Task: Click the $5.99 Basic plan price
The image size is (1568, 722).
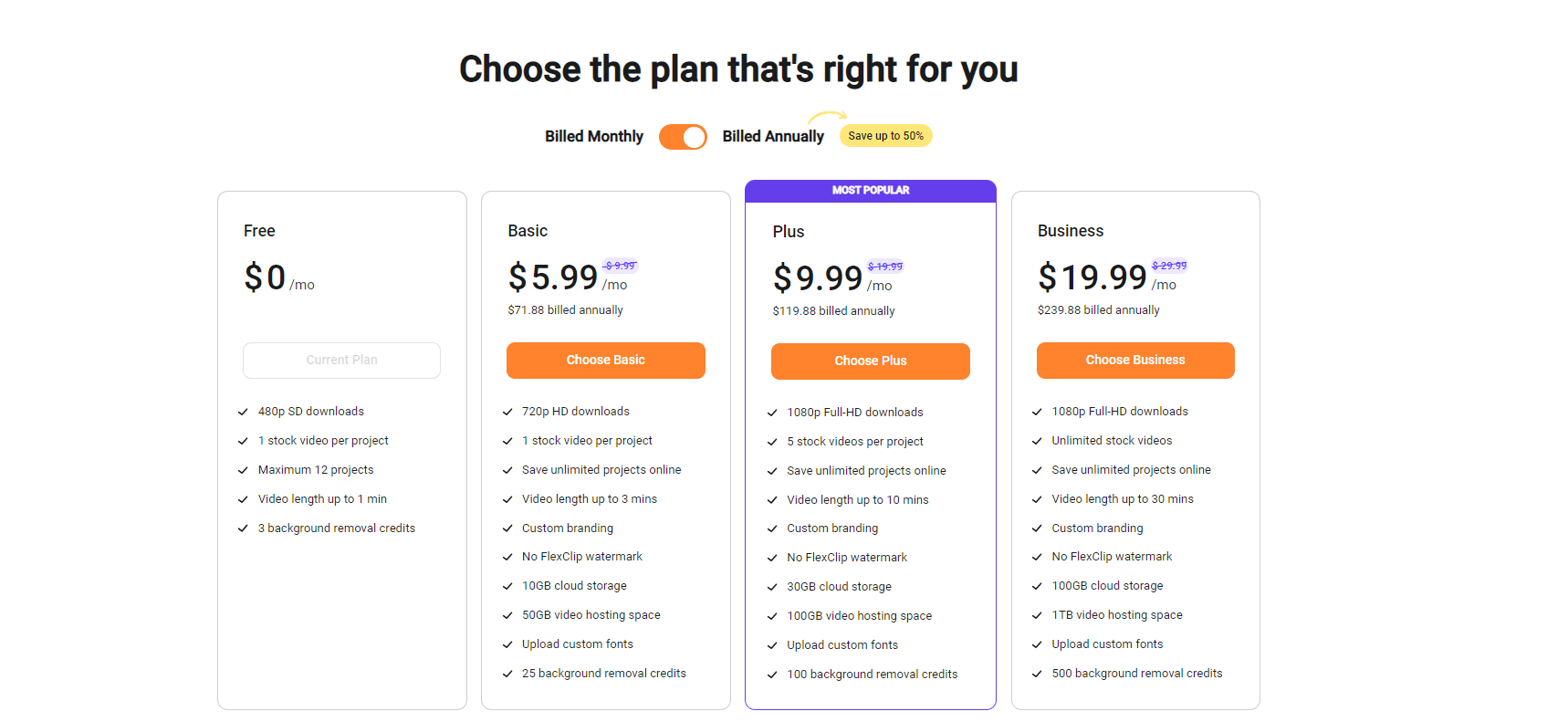Action: (x=553, y=277)
